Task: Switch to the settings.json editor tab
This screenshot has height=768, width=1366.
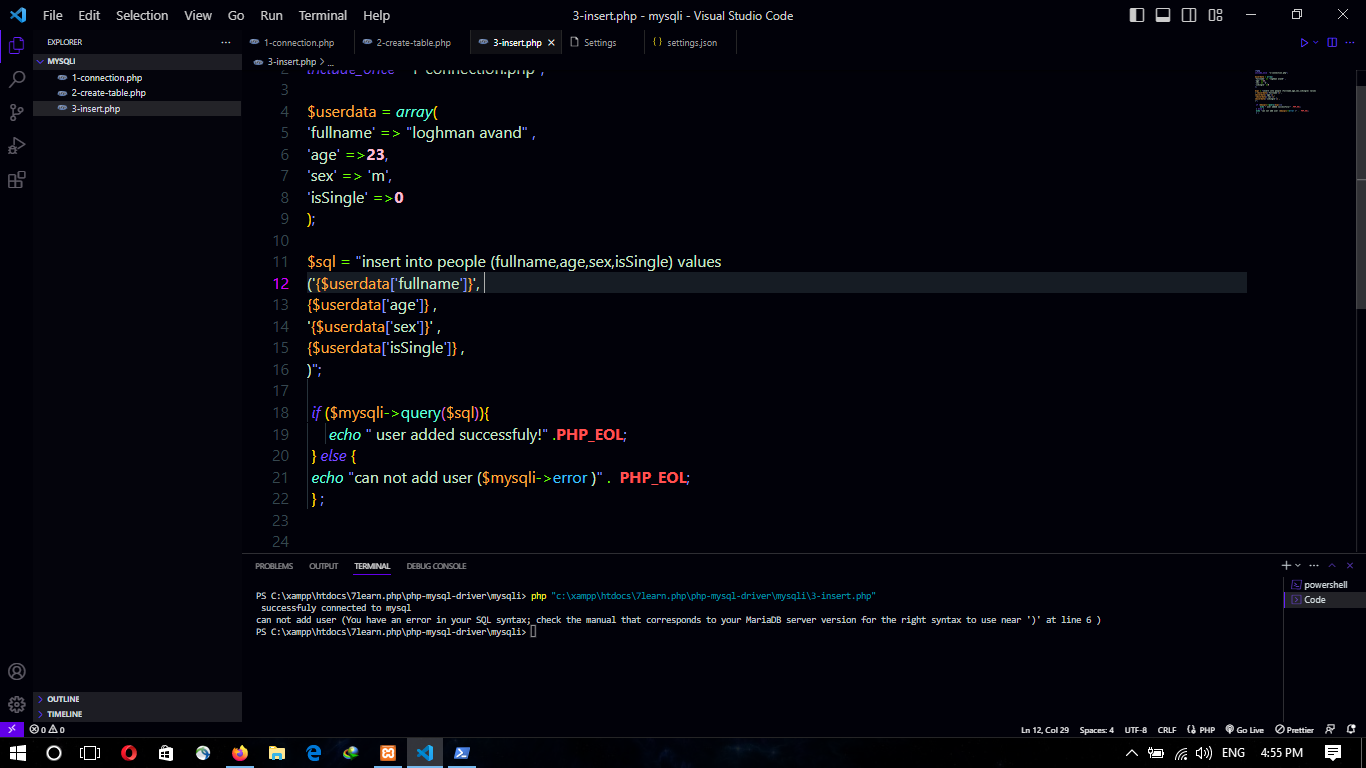Action: click(692, 43)
